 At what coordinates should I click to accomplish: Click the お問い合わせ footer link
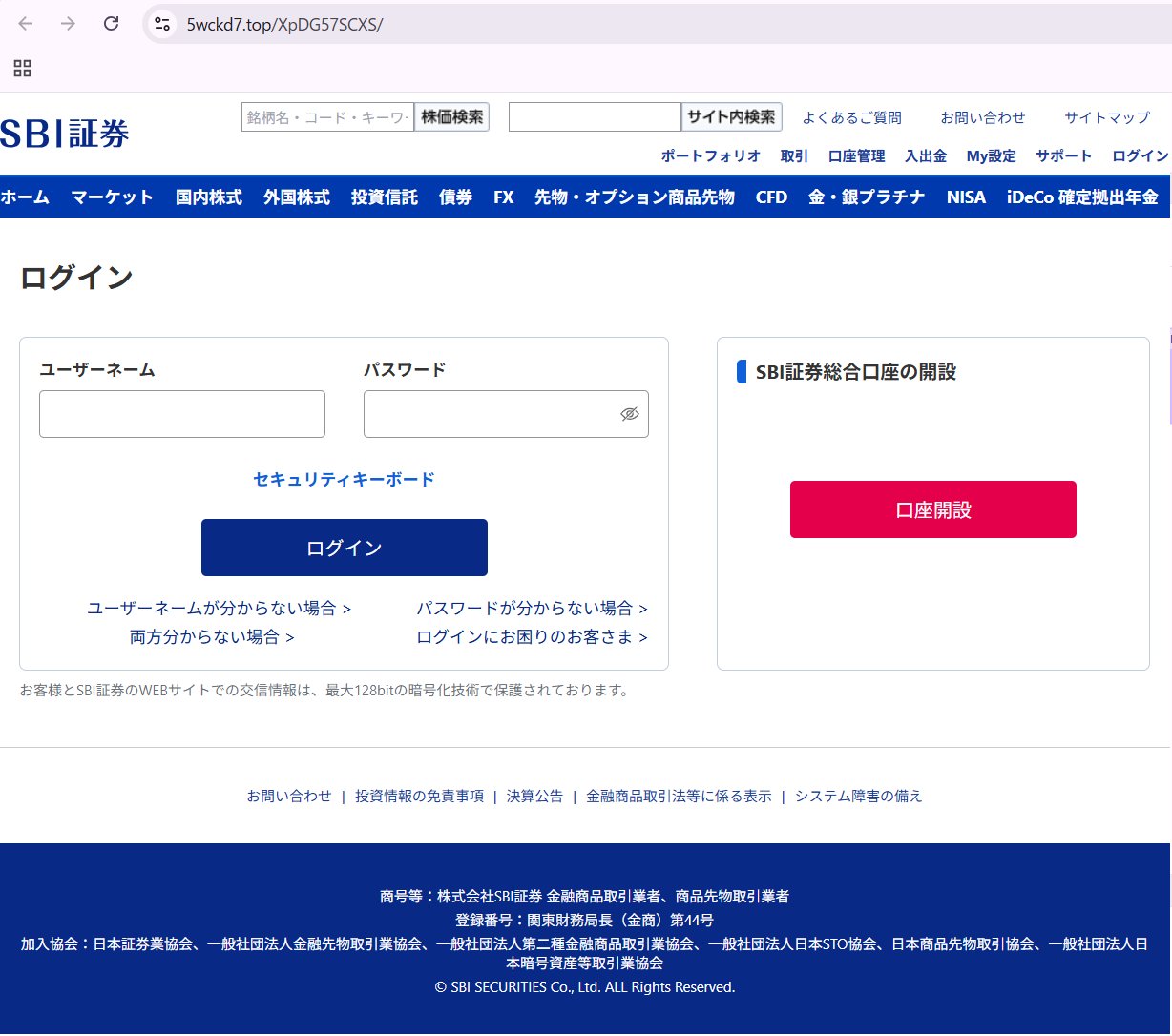(x=289, y=796)
